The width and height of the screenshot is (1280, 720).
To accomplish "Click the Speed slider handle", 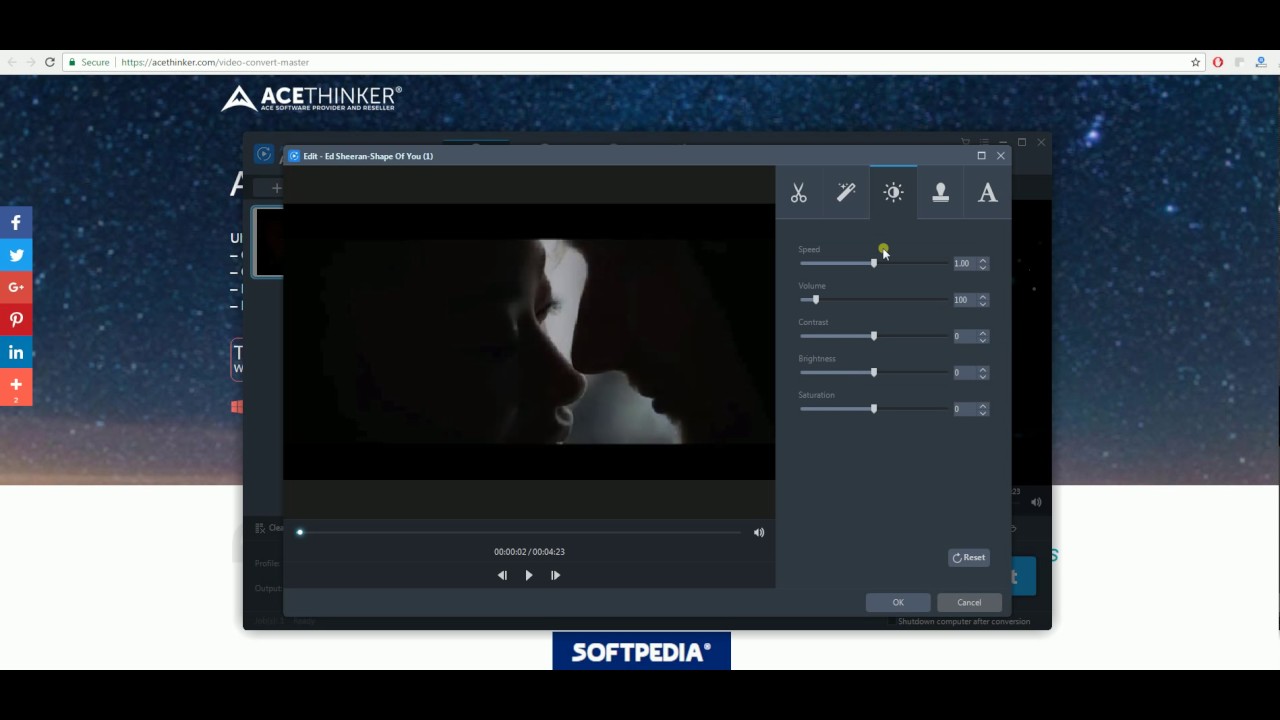I will pos(874,263).
